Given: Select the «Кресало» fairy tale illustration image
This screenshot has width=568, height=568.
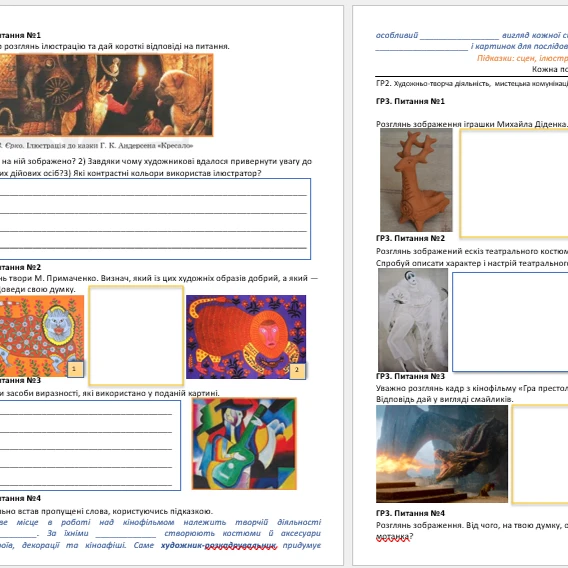Looking at the screenshot, I should click(x=106, y=95).
